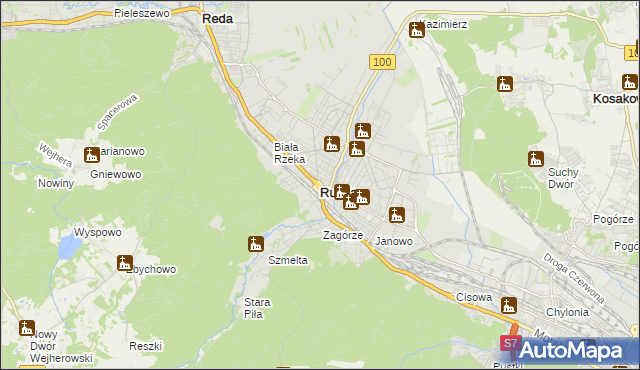This screenshot has height=370, width=640.
Task: Click the church icon above Kosakowo label
Action: (629, 82)
